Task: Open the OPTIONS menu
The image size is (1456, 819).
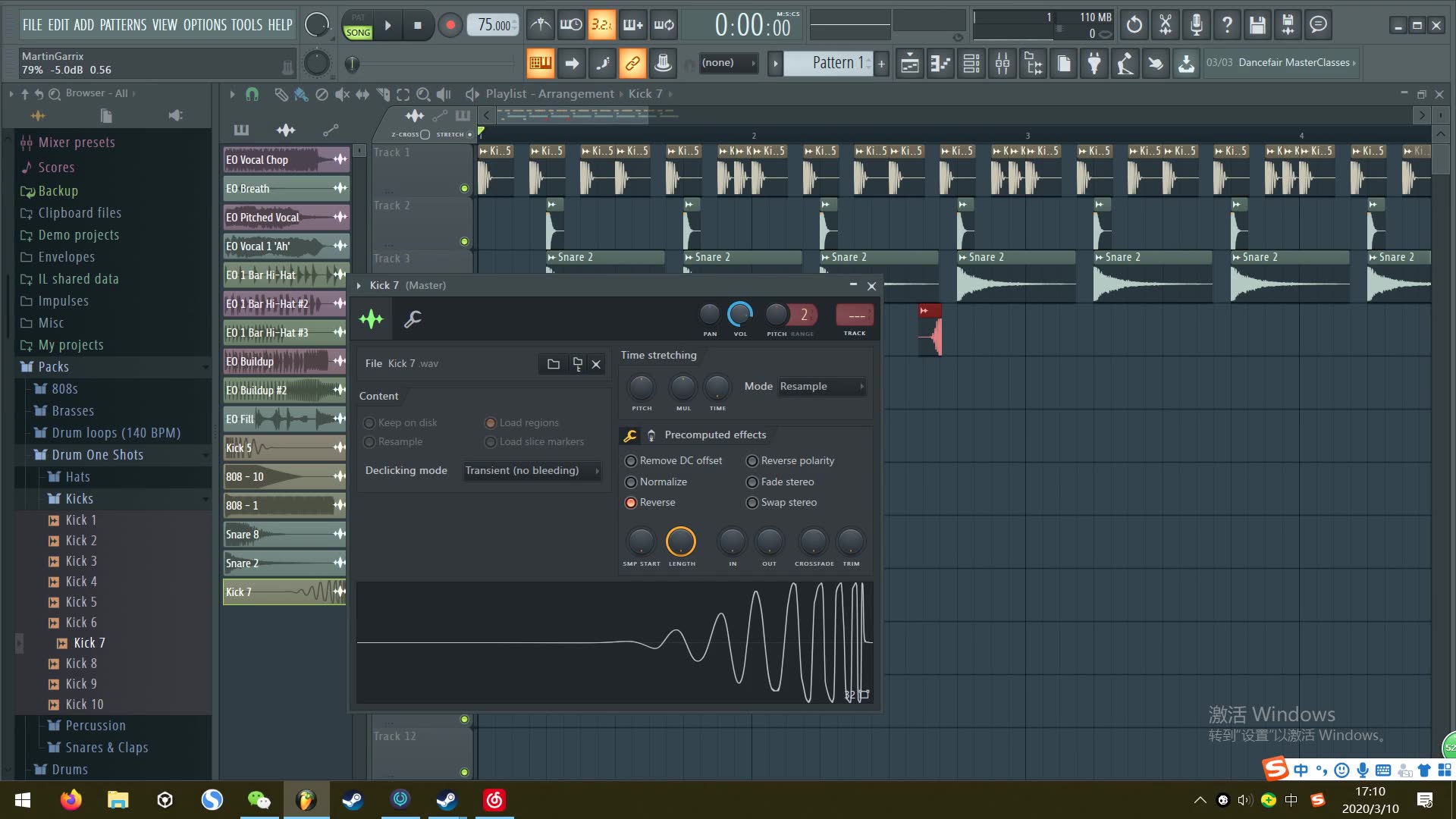Action: coord(205,25)
